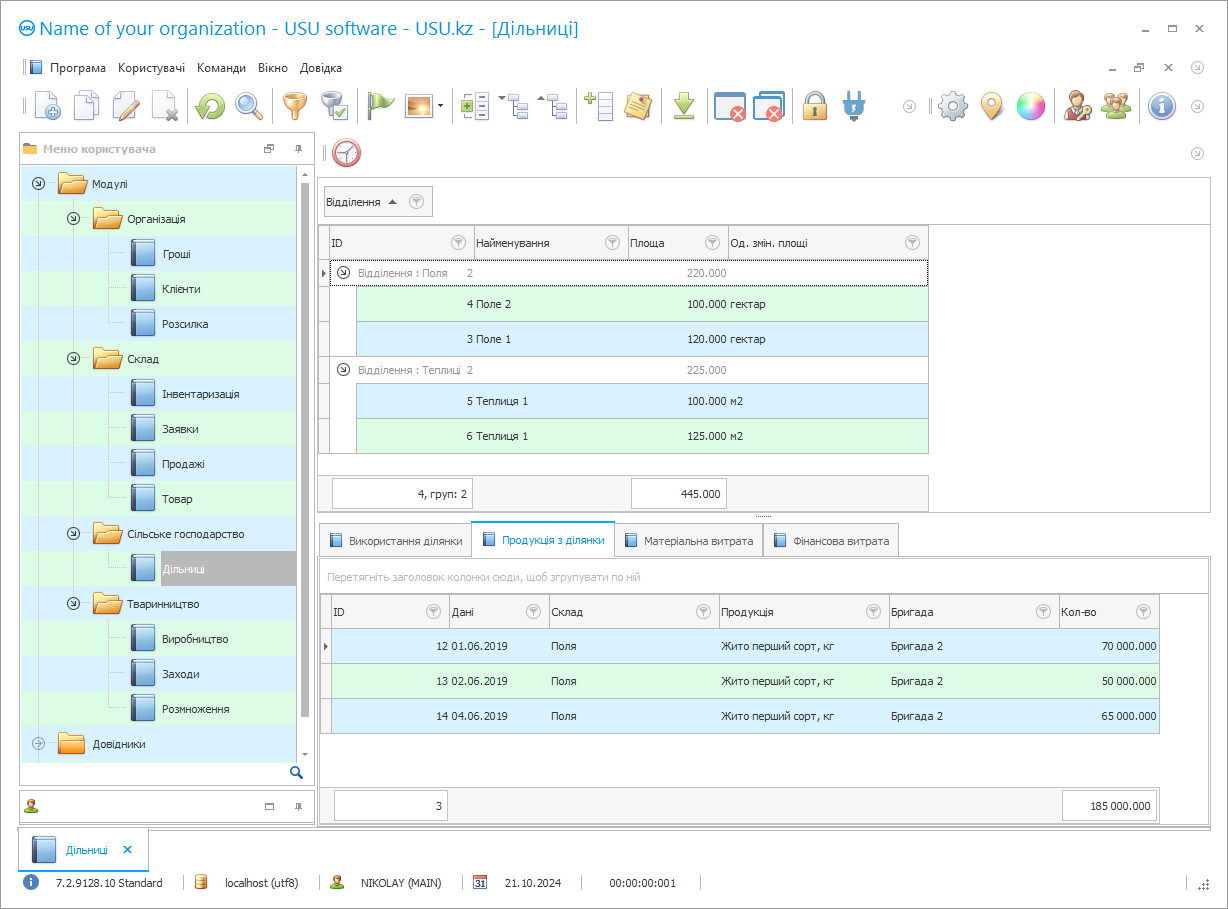Click the padlock lock icon

[x=815, y=106]
